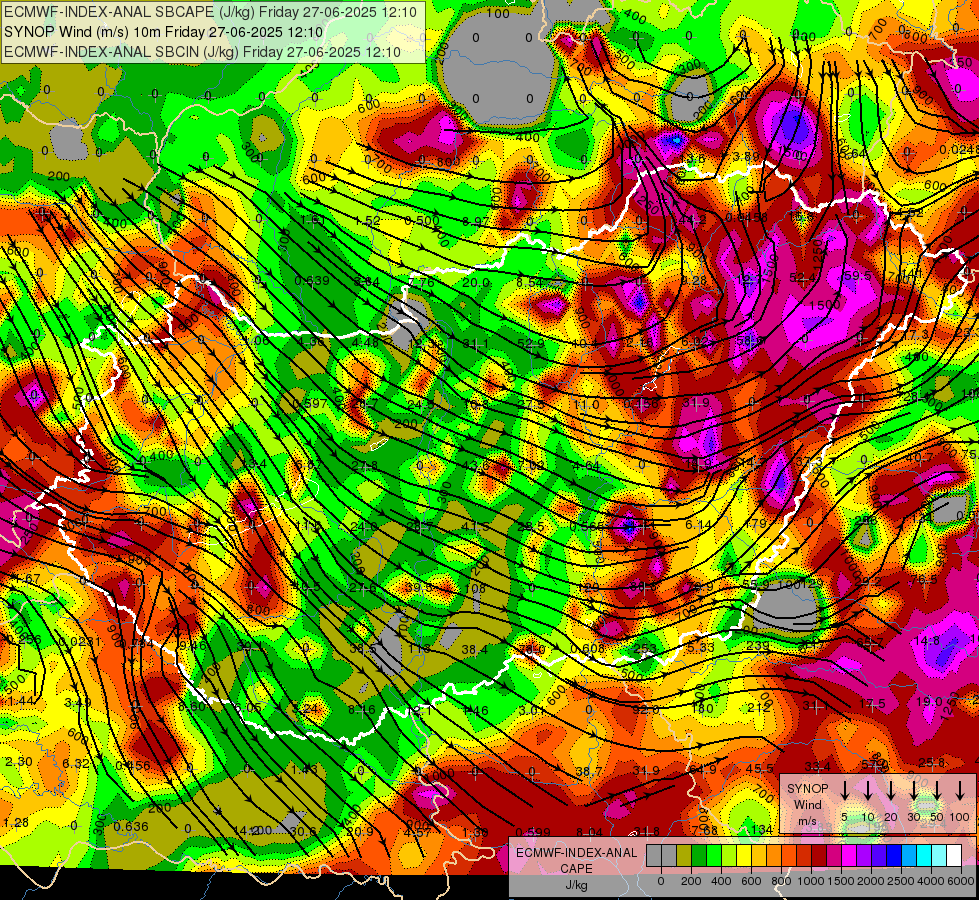This screenshot has width=979, height=900.
Task: Click the 0.0248 value on the map
Action: tap(958, 149)
